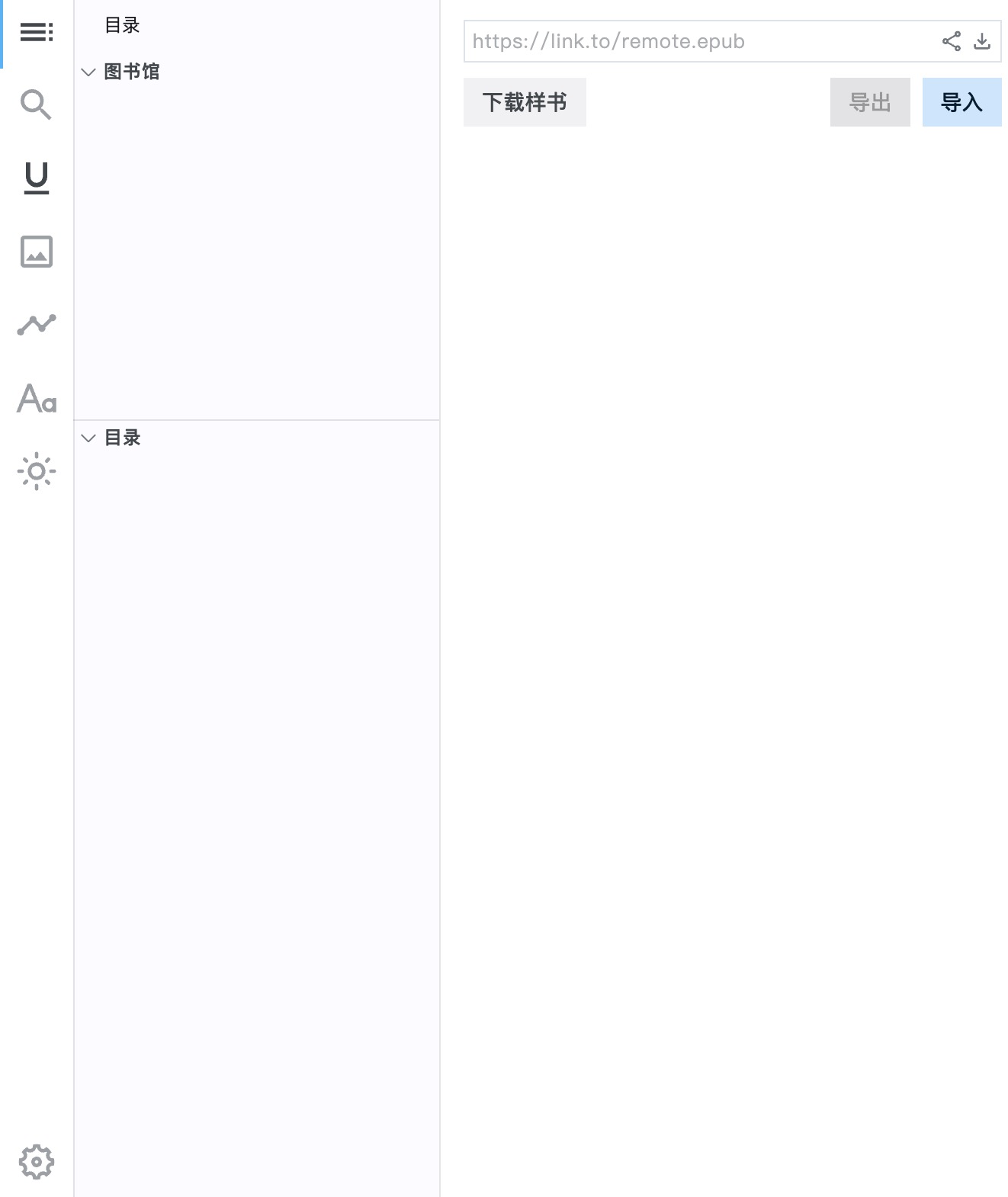Focus the remote epub URL input field
Image resolution: width=1008 pixels, height=1197 pixels.
[x=701, y=41]
